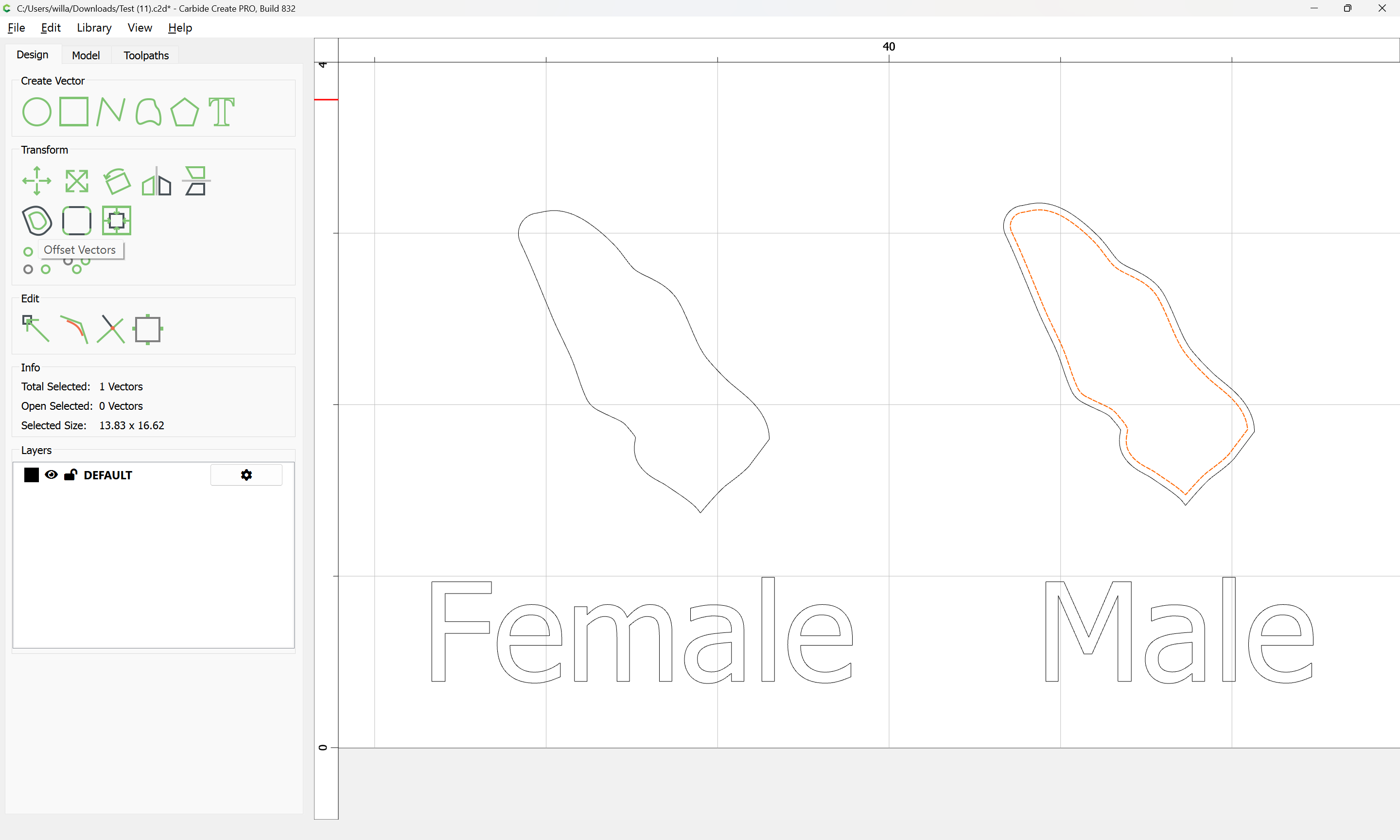This screenshot has width=1400, height=840.
Task: Open the Library menu
Action: pyautogui.click(x=94, y=28)
